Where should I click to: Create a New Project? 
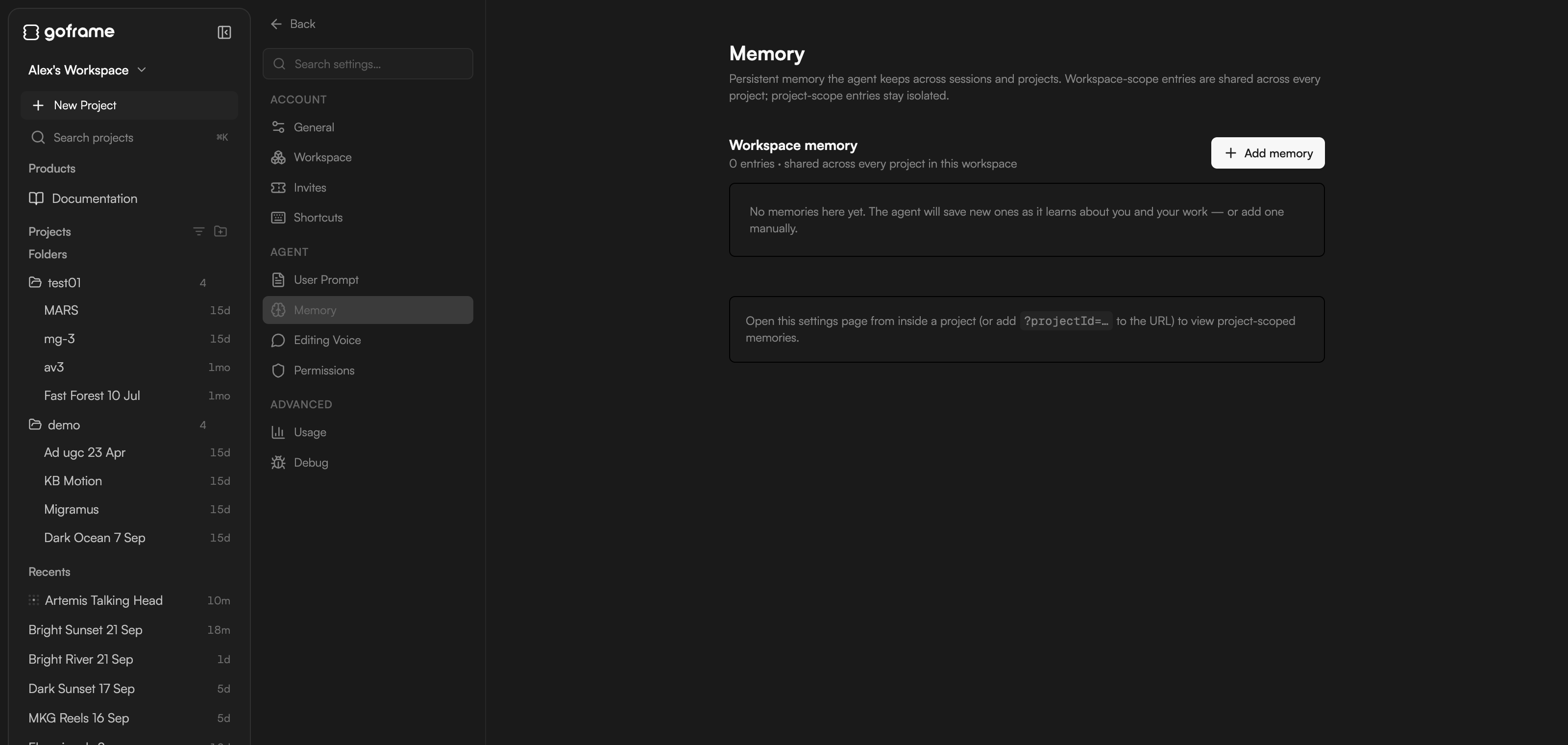click(129, 105)
